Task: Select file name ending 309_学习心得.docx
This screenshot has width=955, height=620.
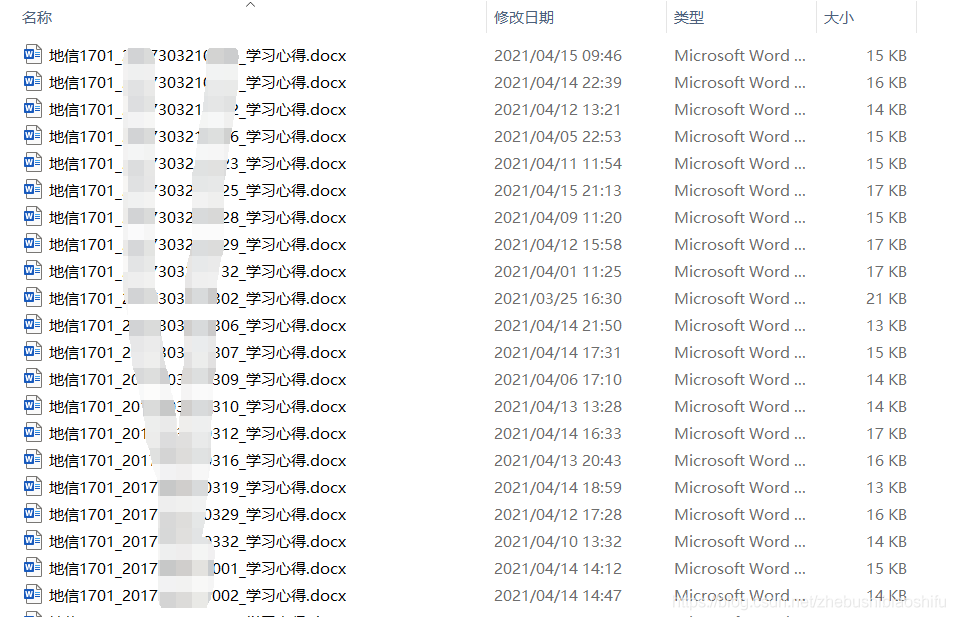Action: point(197,379)
